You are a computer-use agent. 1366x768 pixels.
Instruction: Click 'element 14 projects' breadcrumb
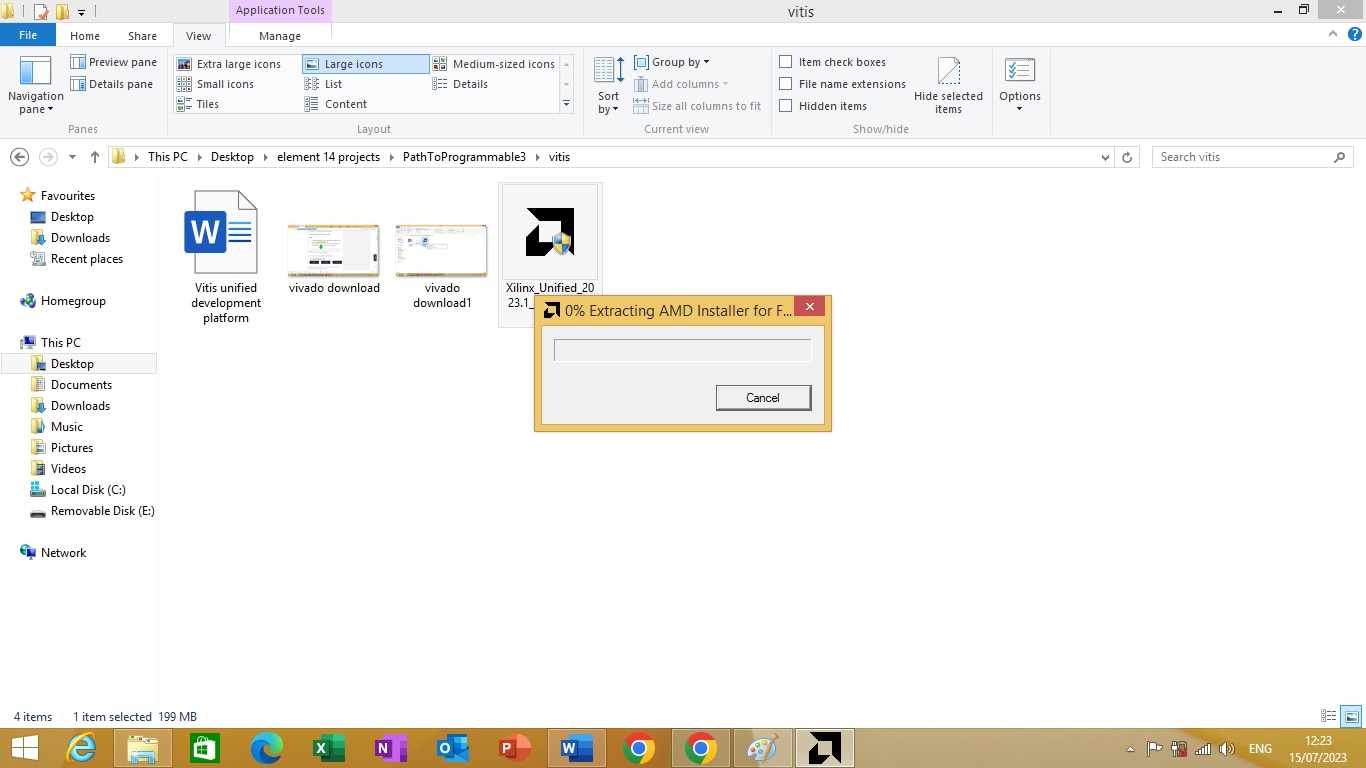(x=328, y=157)
